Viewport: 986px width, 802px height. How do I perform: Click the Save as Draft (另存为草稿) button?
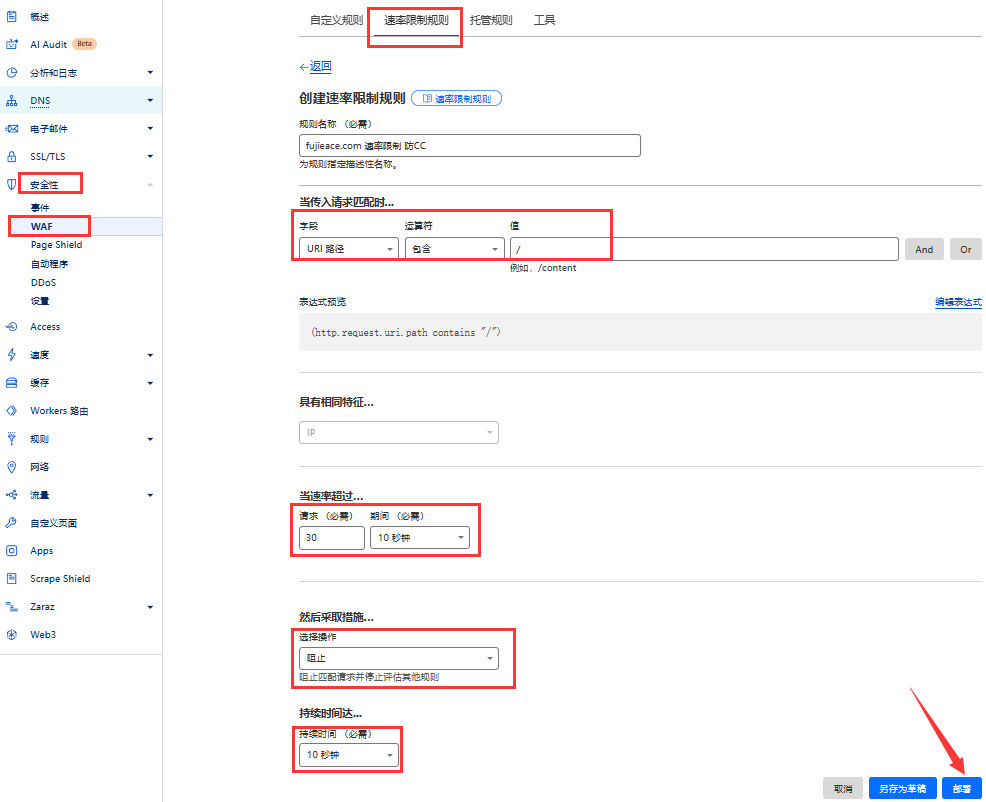(x=902, y=788)
